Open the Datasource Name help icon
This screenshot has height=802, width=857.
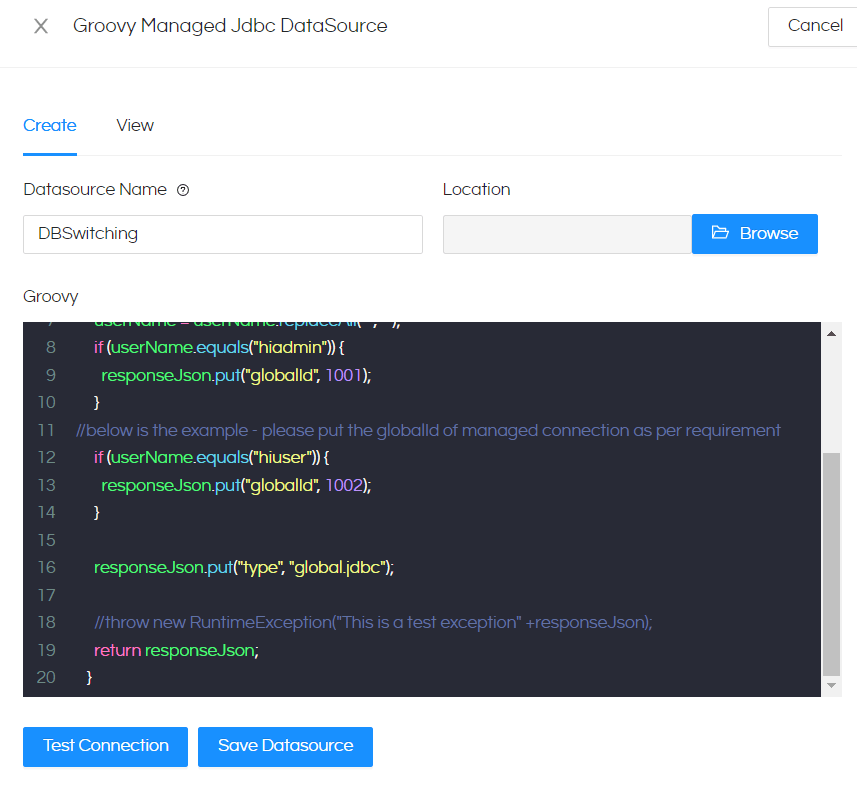point(183,190)
